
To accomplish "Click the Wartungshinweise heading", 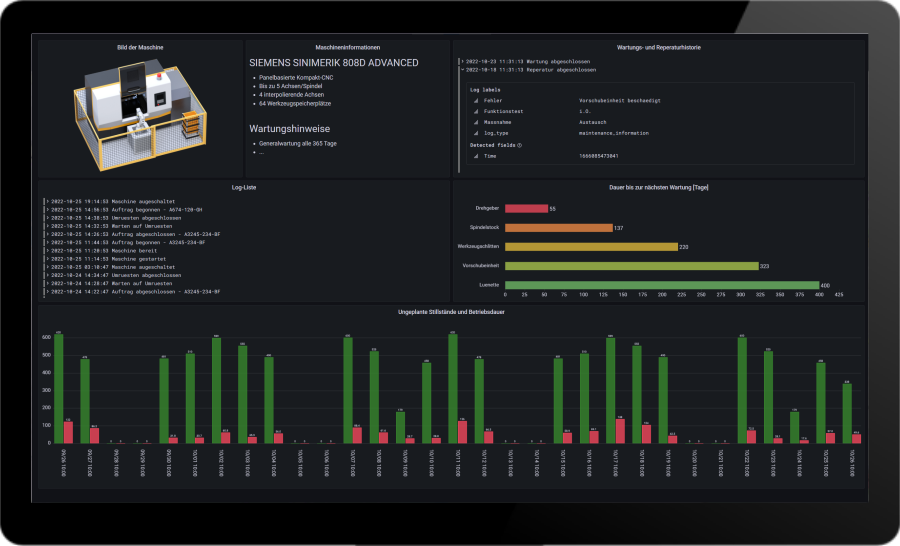I will tap(289, 129).
